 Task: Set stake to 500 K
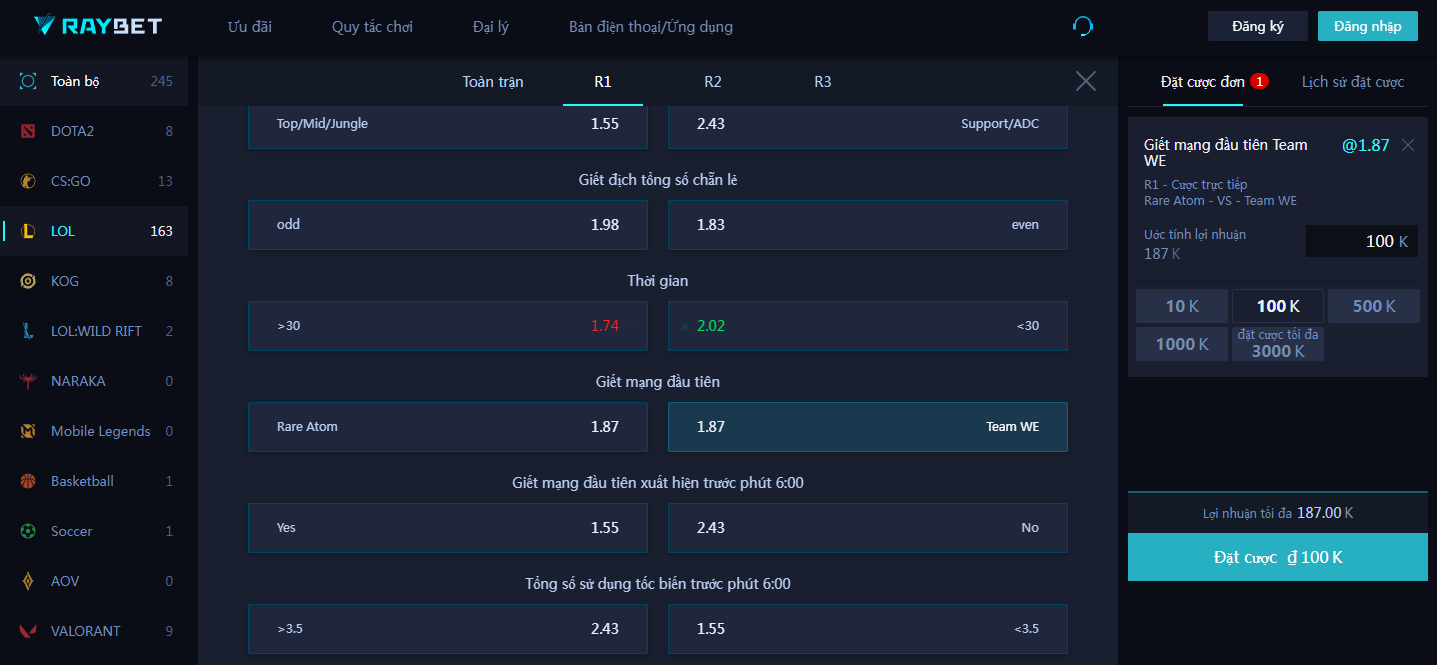coord(1374,306)
